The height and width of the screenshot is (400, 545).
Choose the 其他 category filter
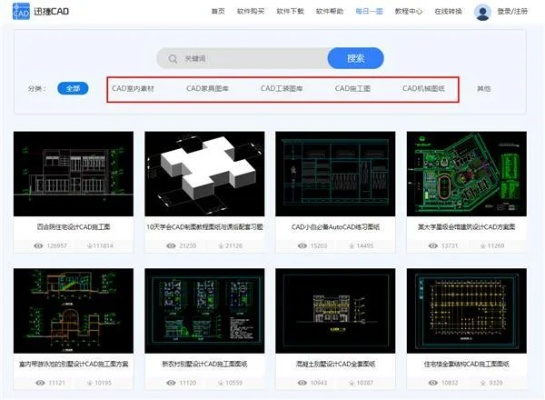click(x=483, y=89)
